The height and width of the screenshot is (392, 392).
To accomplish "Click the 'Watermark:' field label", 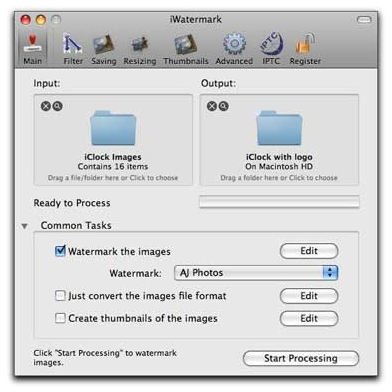I will [135, 273].
